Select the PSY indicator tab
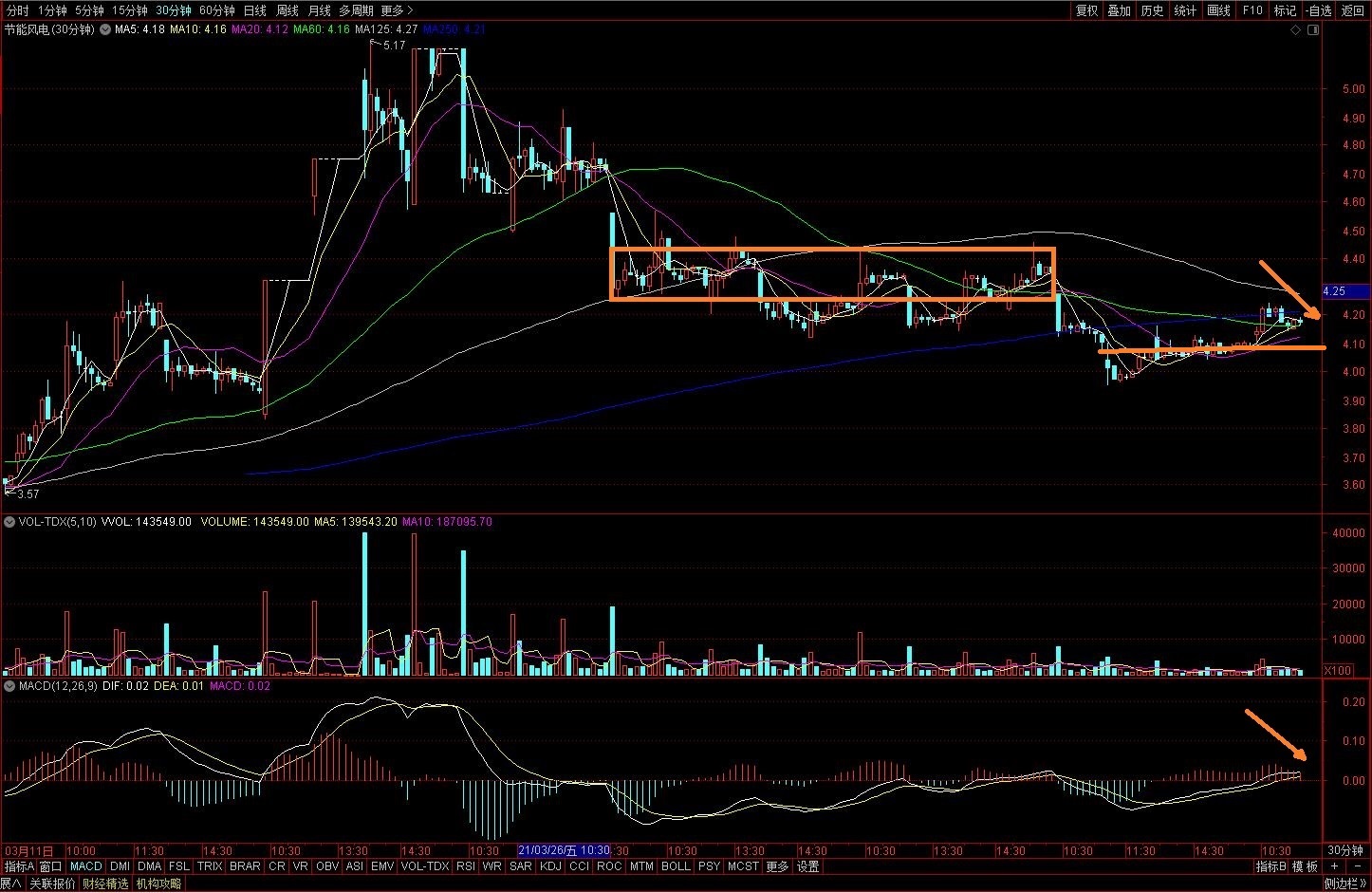This screenshot has height=893, width=1372. point(709,866)
